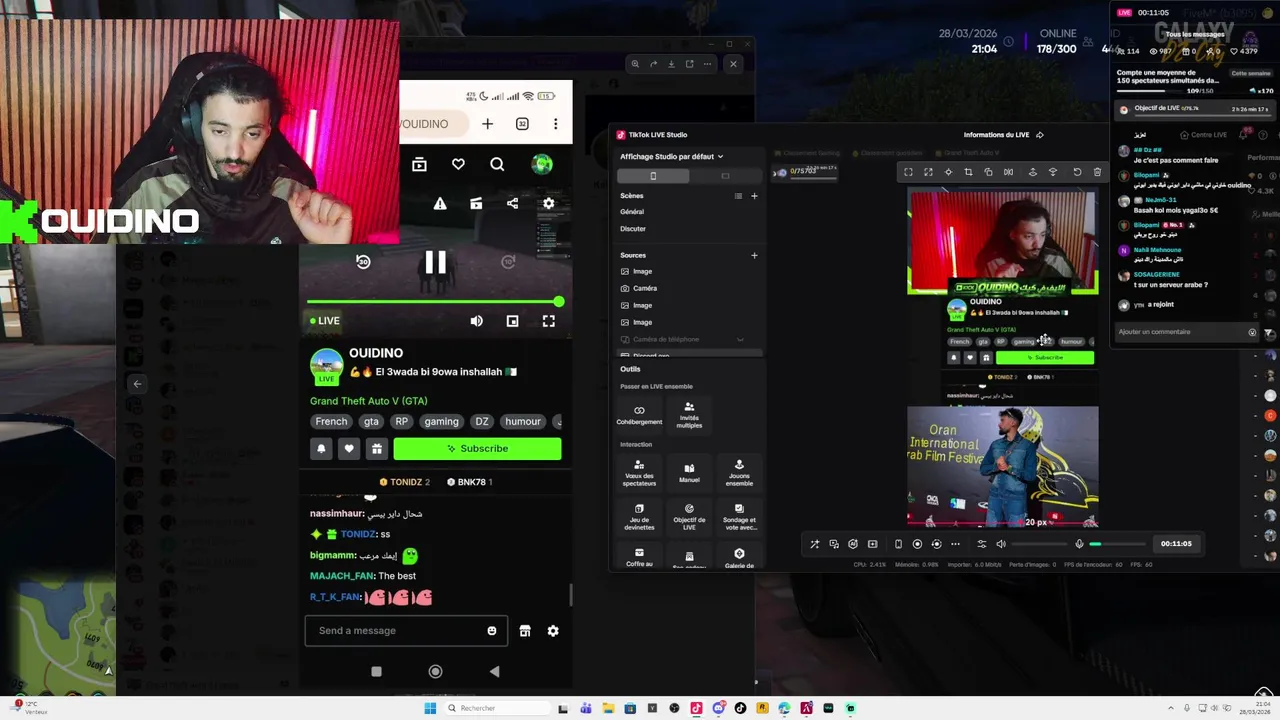Open the Grand Theft Auto V category link

point(369,401)
